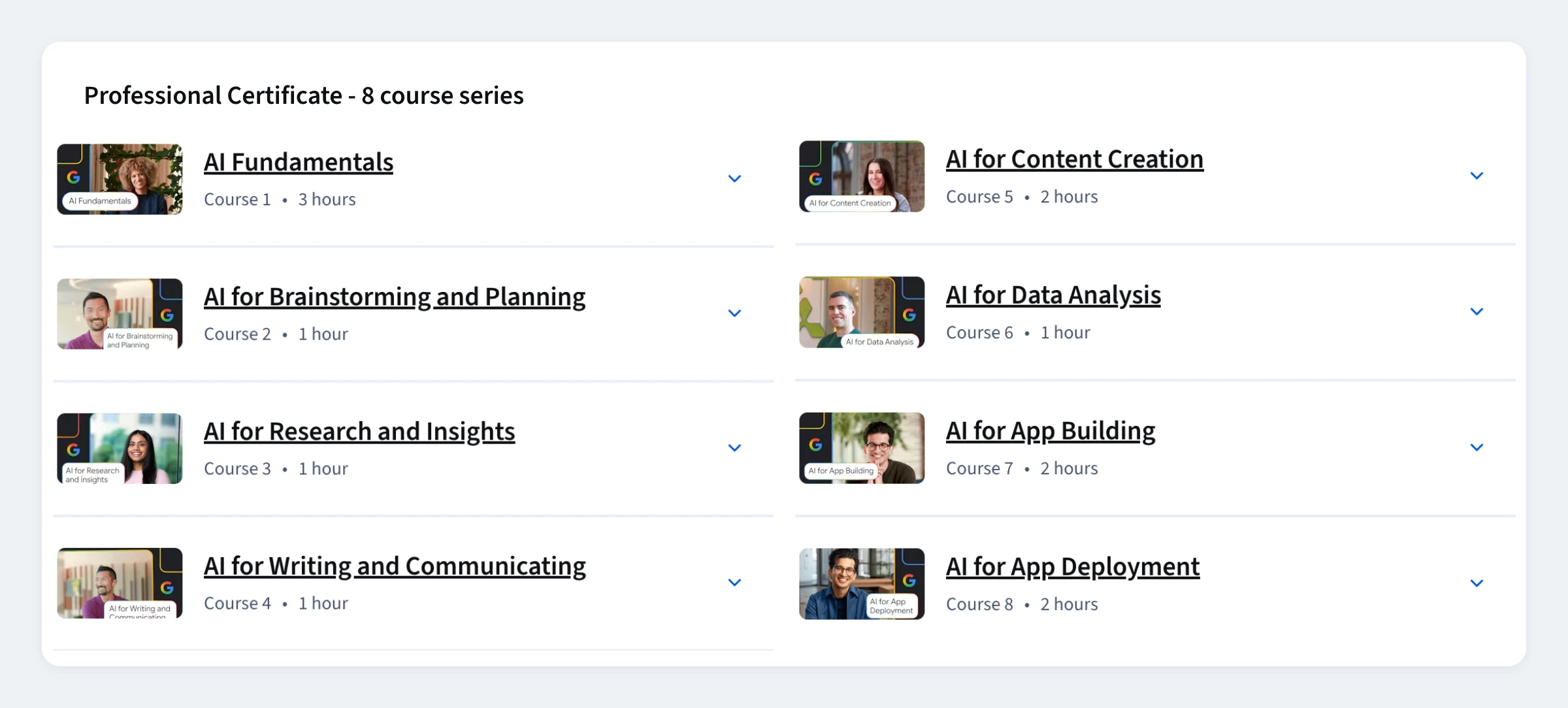Open the AI Fundamentals course link
Viewport: 1568px width, 708px height.
point(299,162)
